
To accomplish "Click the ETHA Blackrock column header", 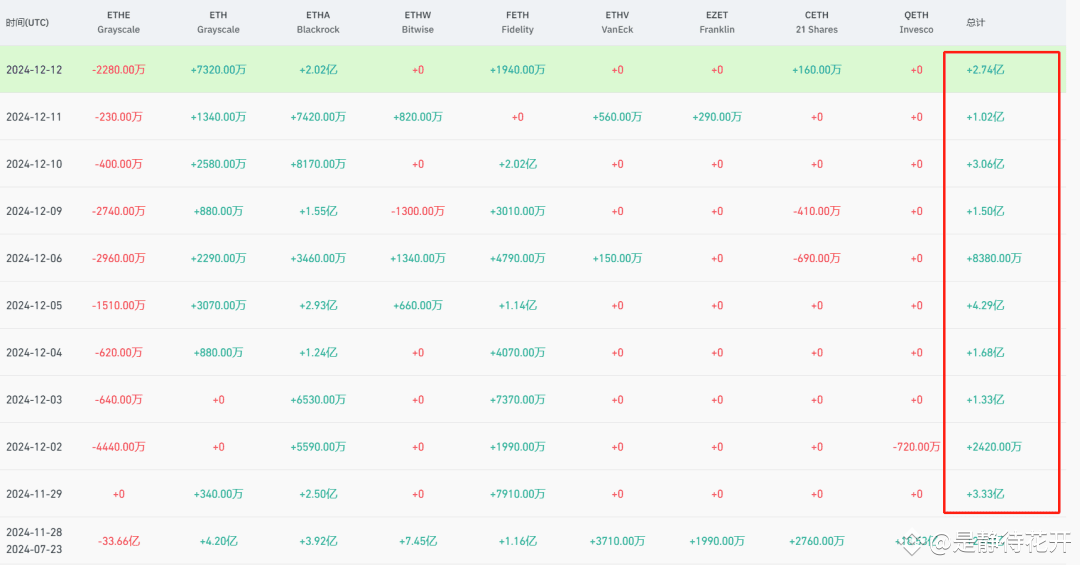I will (x=318, y=22).
